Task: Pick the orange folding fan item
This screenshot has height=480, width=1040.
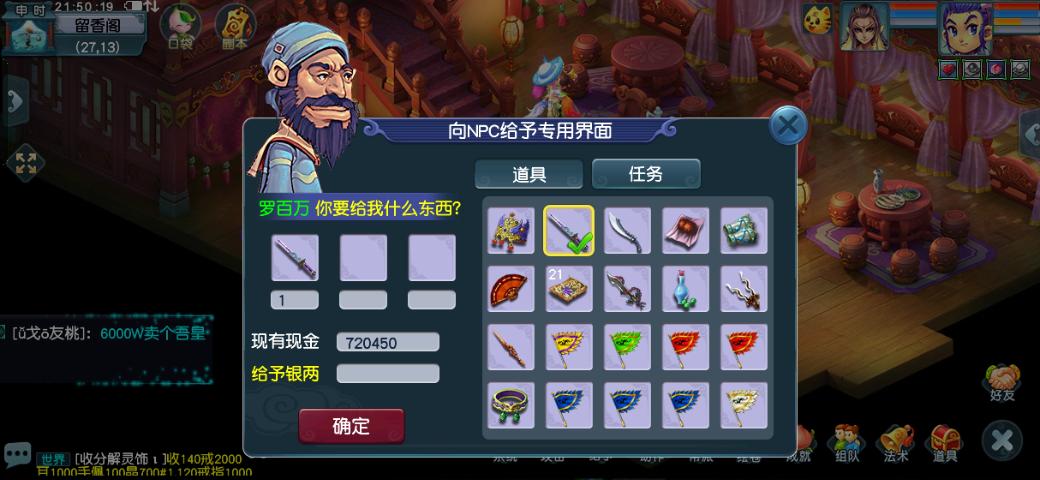Action: (x=511, y=288)
